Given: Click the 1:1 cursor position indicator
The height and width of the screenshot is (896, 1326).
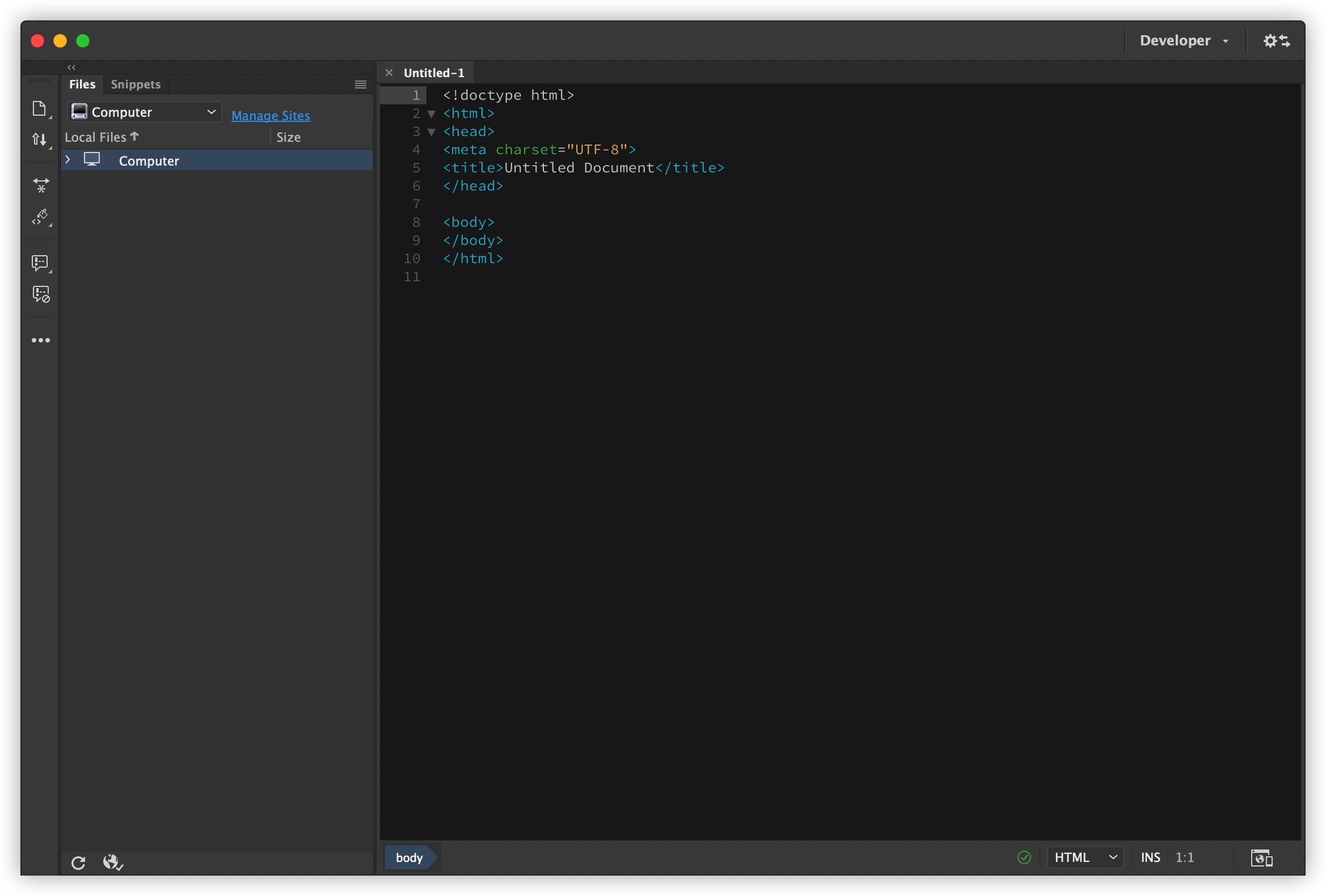Looking at the screenshot, I should pos(1185,857).
